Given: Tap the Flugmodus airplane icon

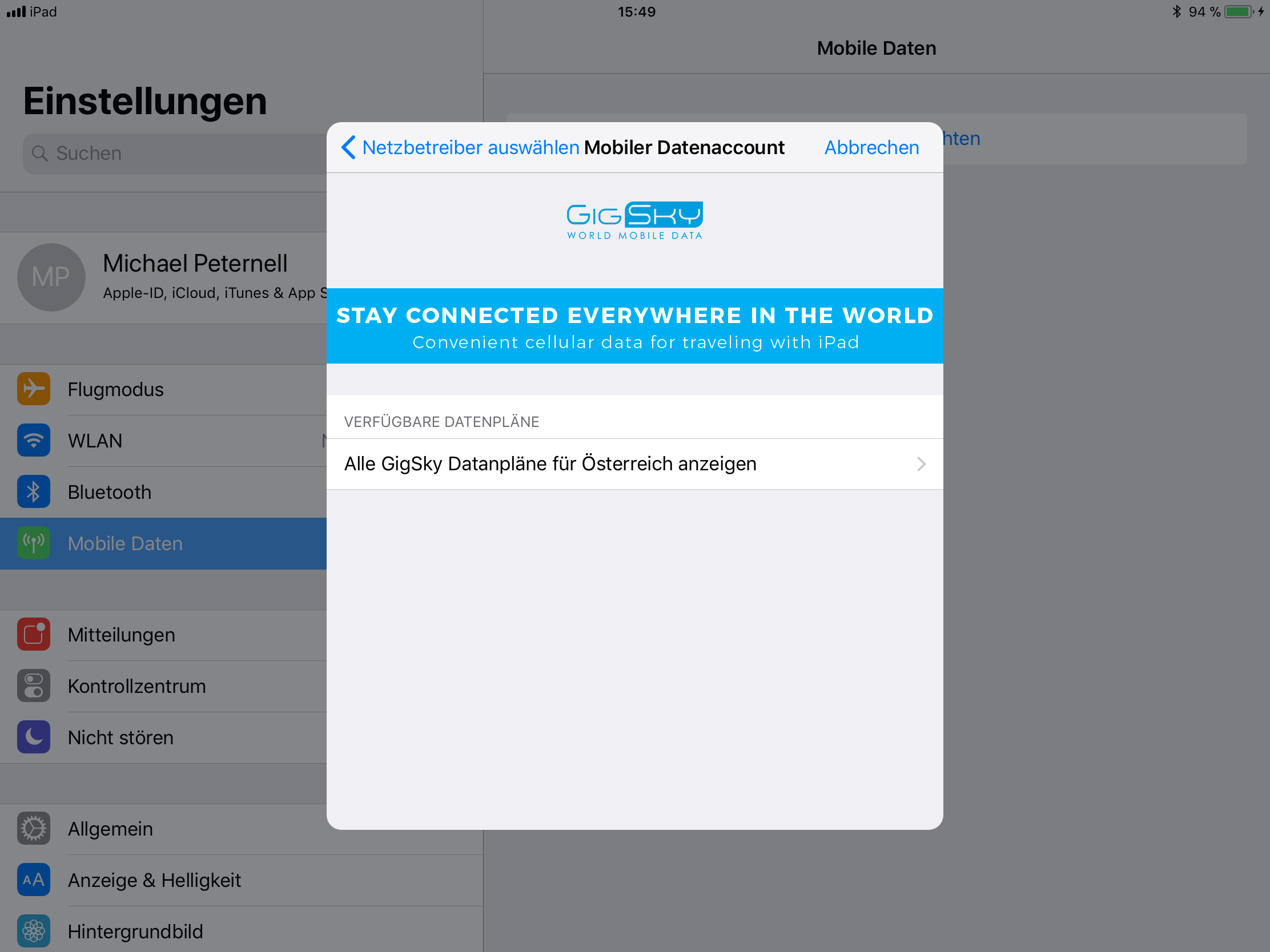Looking at the screenshot, I should coord(33,389).
